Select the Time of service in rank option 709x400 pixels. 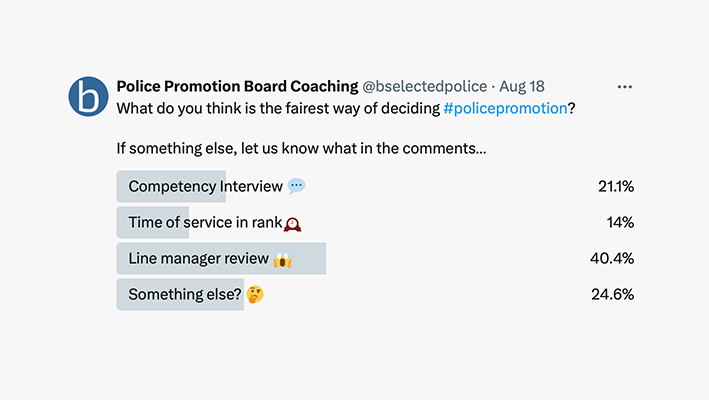coord(204,223)
